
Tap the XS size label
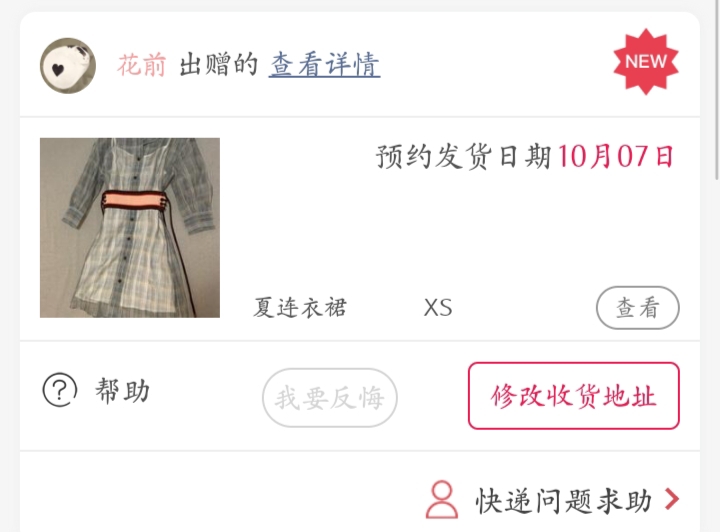point(438,307)
